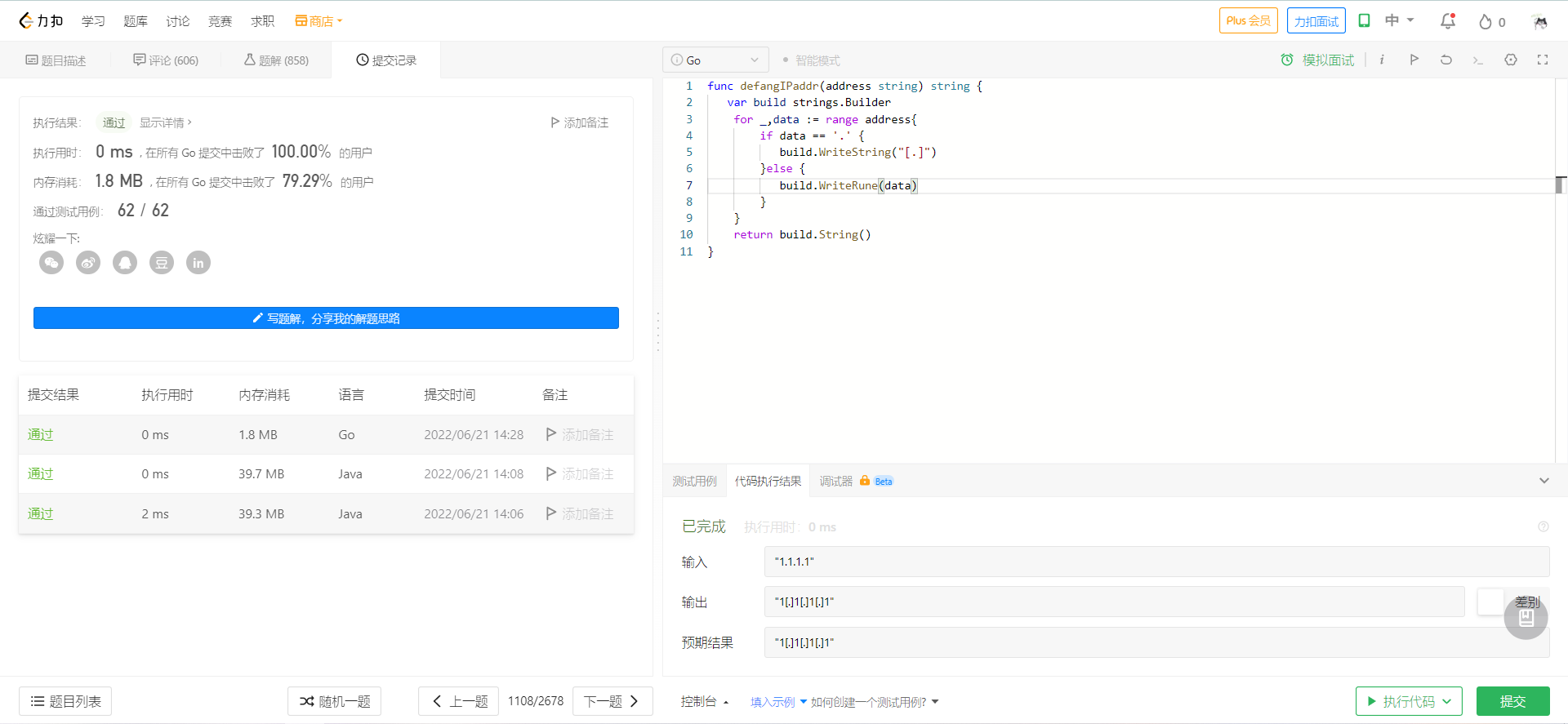Viewport: 1568px width, 724px height.
Task: Open the 中 language switcher
Action: [x=1399, y=20]
